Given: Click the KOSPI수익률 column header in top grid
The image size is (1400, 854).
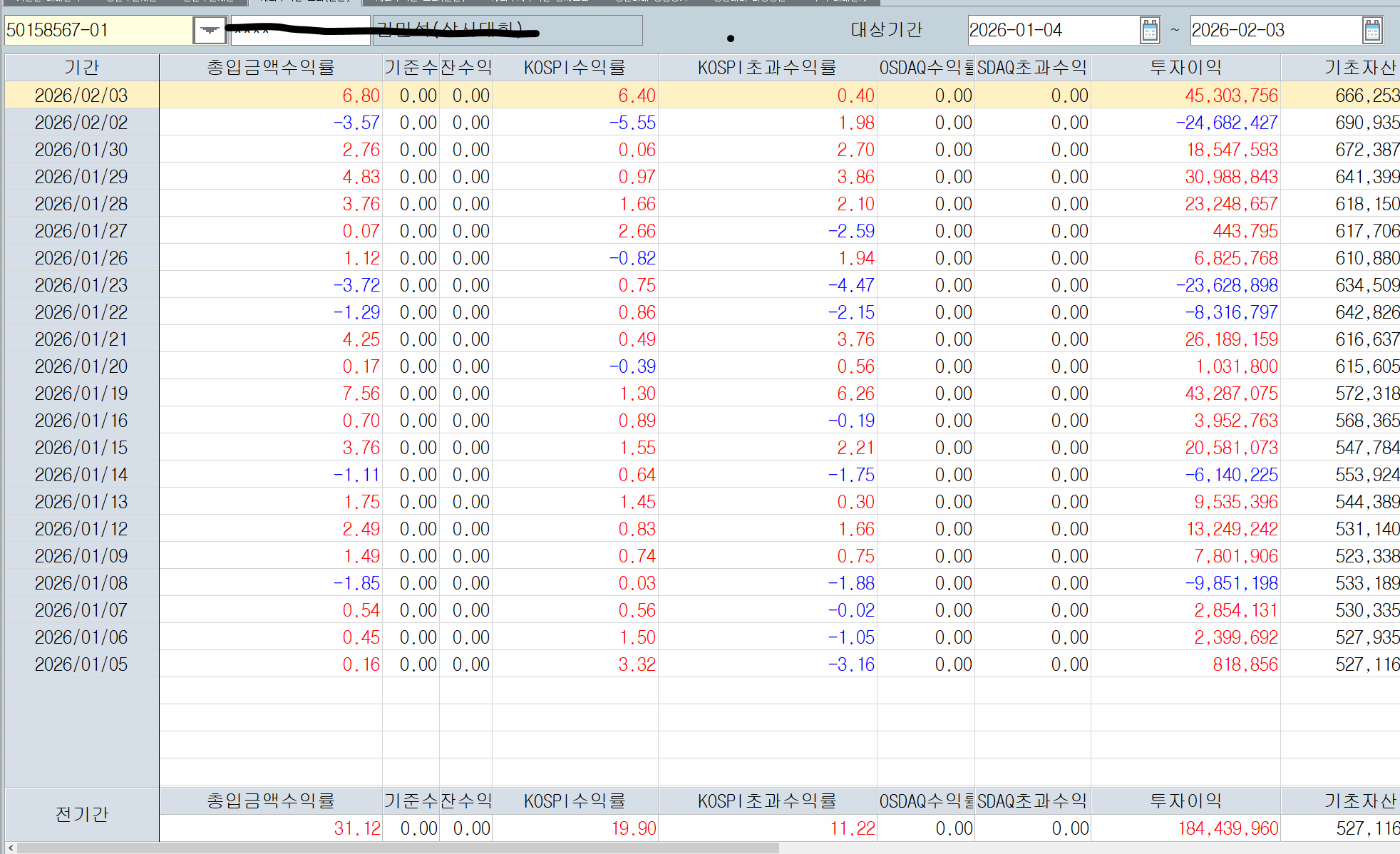Looking at the screenshot, I should 575,68.
